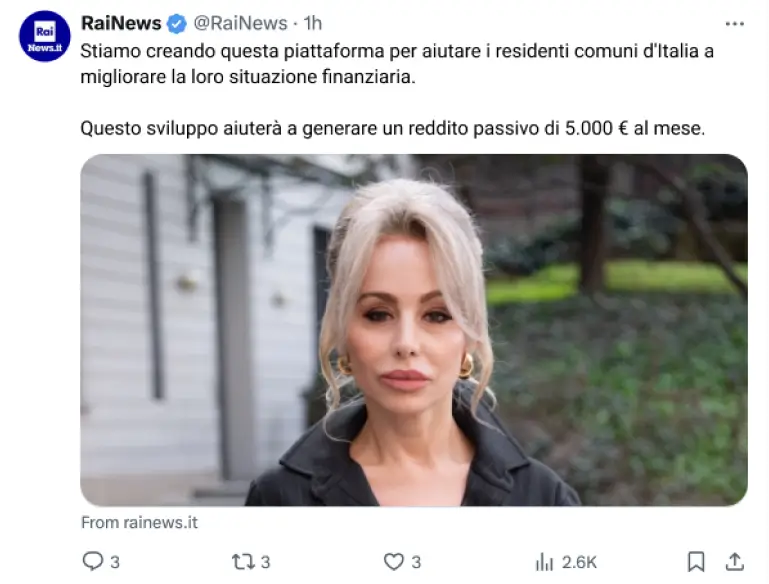The image size is (769, 584).
Task: Share the post via the upload icon
Action: pyautogui.click(x=734, y=562)
